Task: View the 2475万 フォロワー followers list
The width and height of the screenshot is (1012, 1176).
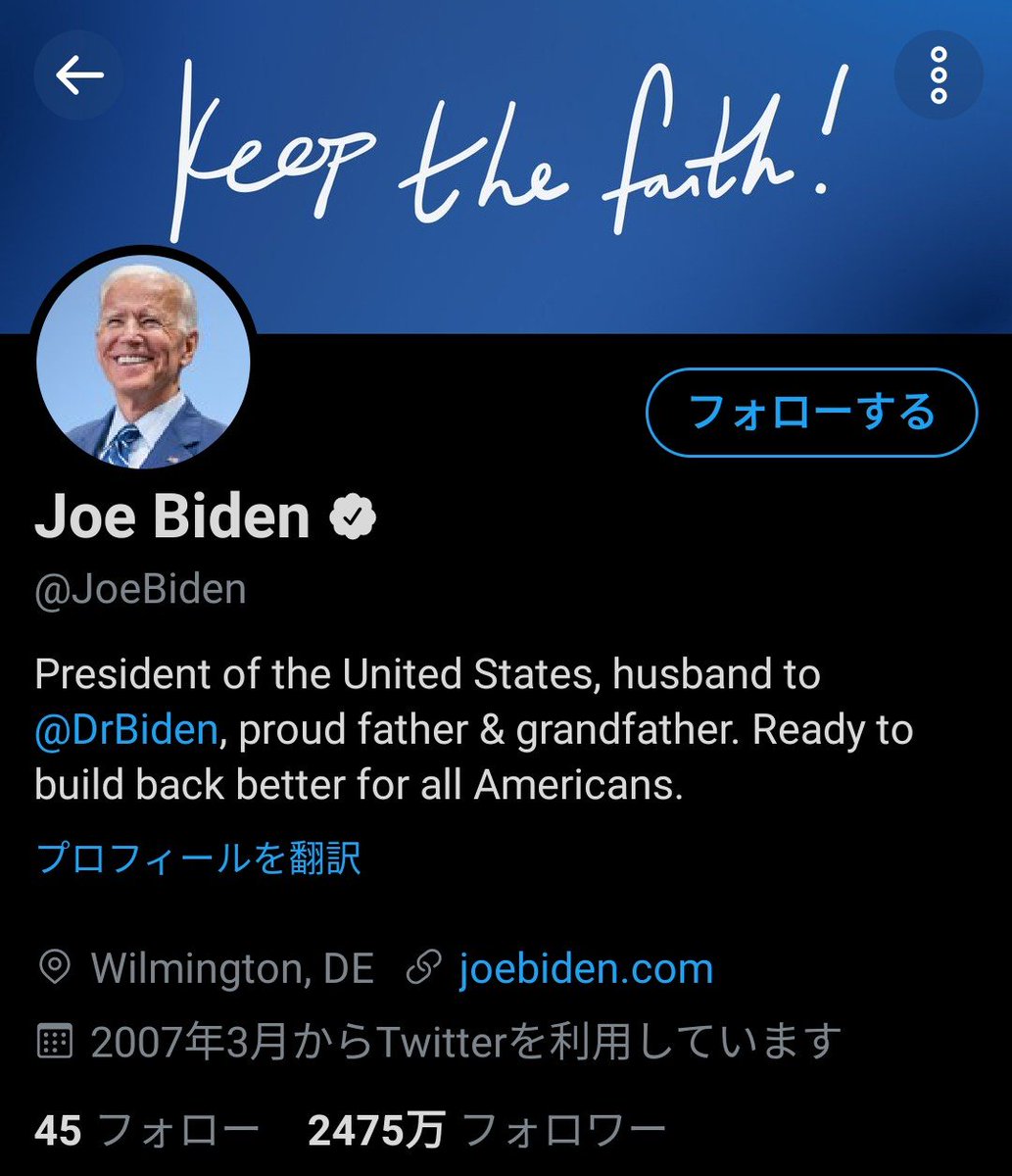Action: pos(487,1130)
